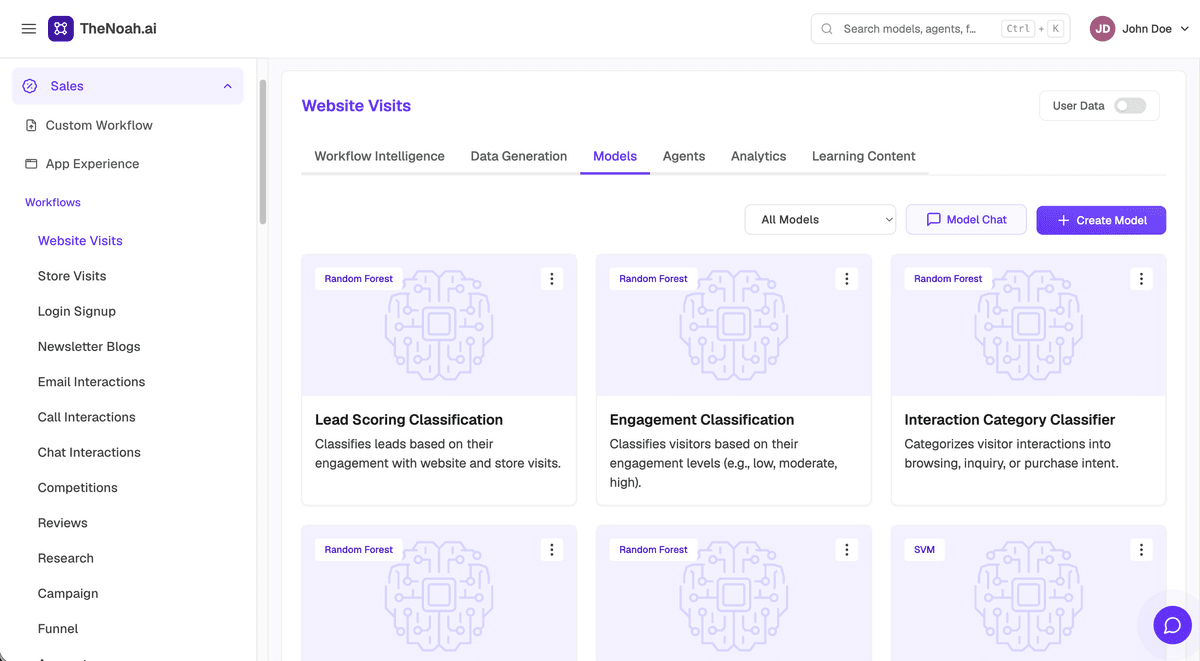The height and width of the screenshot is (661, 1200).
Task: Click the TheNoah.ai logo icon
Action: click(x=60, y=29)
